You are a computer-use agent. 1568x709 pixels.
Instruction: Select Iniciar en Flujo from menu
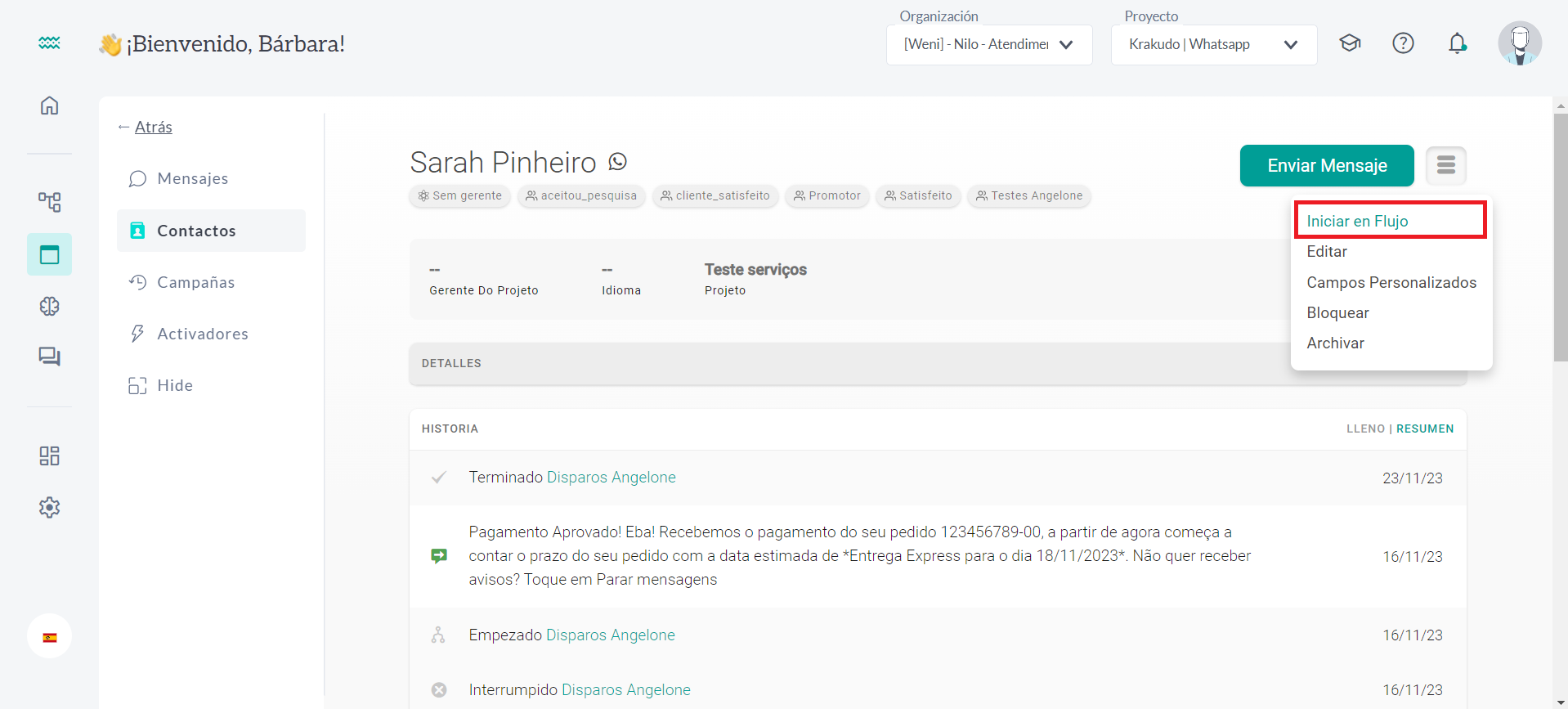coord(1357,221)
